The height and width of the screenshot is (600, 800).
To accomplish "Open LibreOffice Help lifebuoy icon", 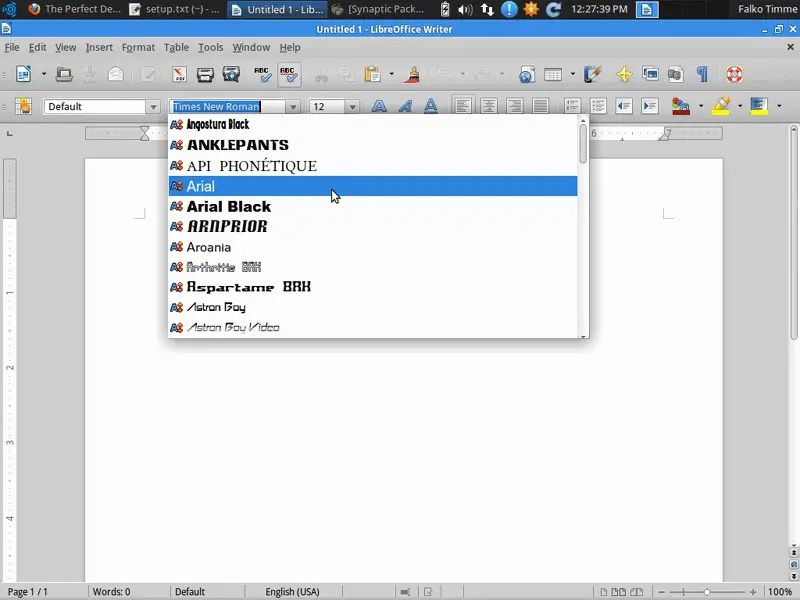I will pyautogui.click(x=734, y=74).
